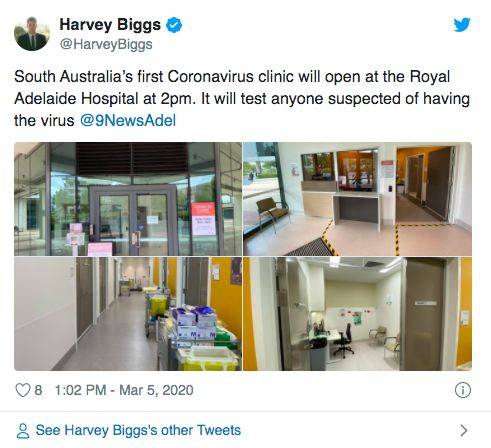Open the 1:02 PM - Mar 5, 2020 timestamp
Image resolution: width=491 pixels, height=448 pixels.
124,390
